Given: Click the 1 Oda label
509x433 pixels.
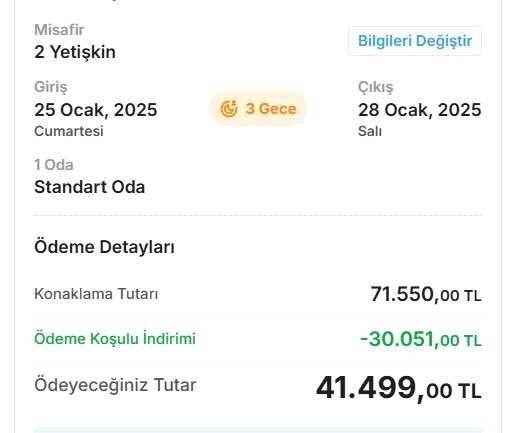Looking at the screenshot, I should 54,165.
